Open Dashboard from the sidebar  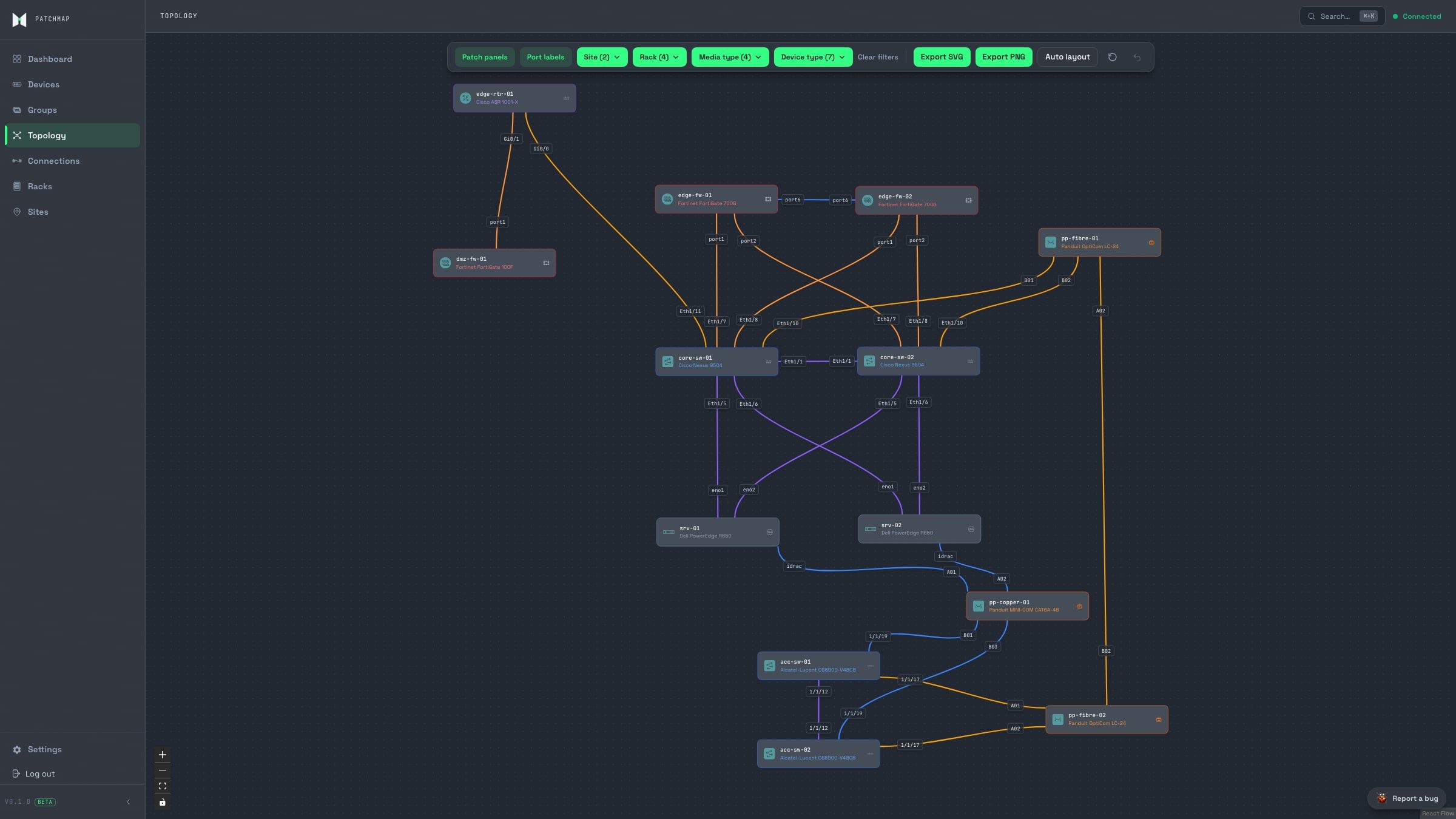tap(72, 59)
